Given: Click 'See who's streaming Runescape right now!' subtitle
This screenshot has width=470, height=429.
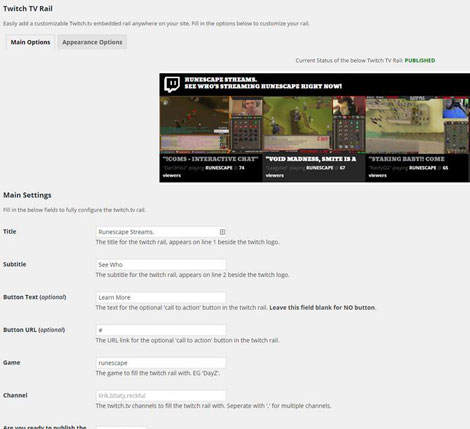Looking at the screenshot, I should pyautogui.click(x=263, y=86).
